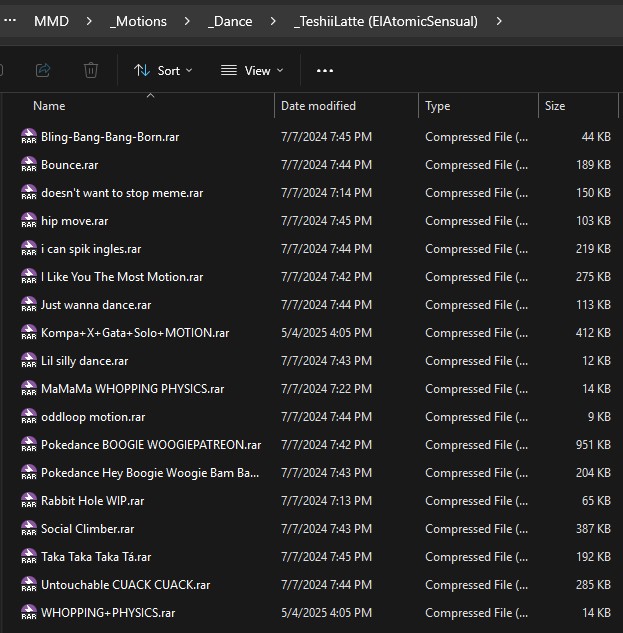The width and height of the screenshot is (623, 633).
Task: Select file name Rabbit Hole WIP.rar
Action: (x=92, y=501)
